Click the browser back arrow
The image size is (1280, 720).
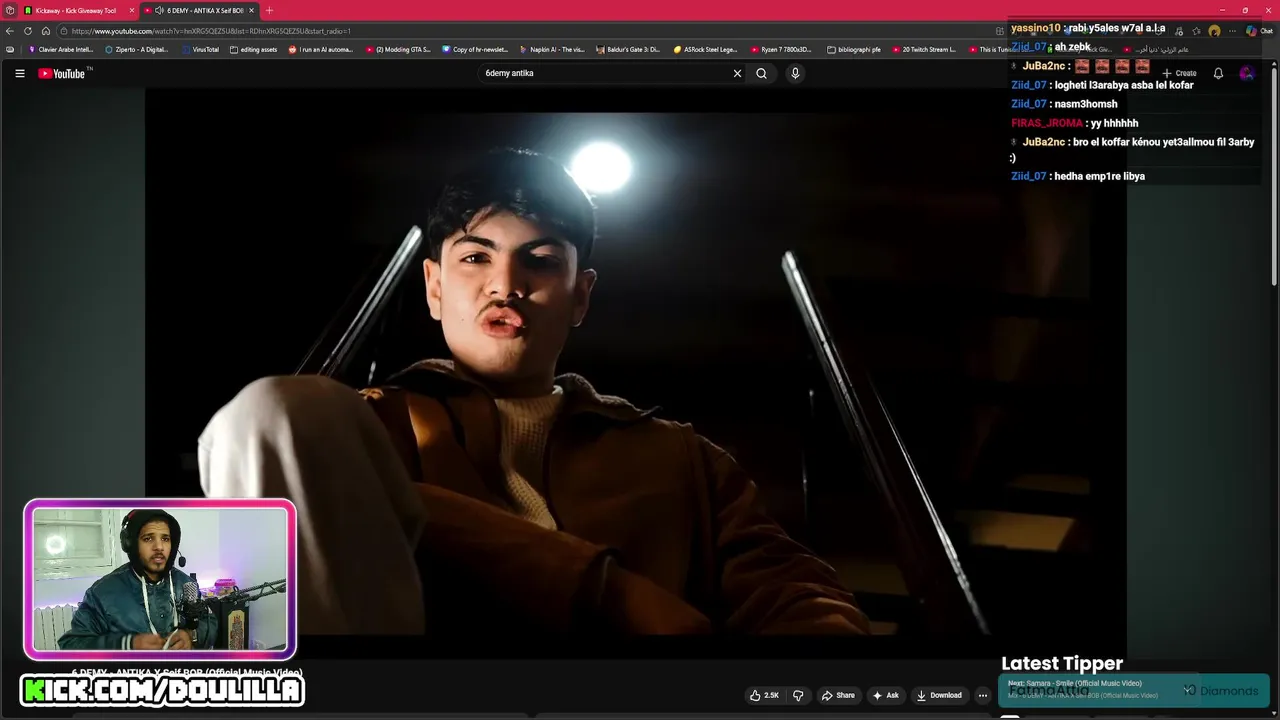(x=10, y=31)
